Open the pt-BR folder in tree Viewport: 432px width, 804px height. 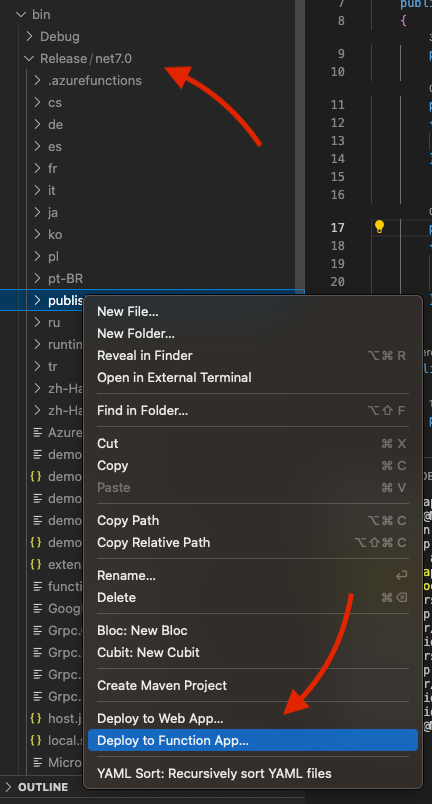pyautogui.click(x=65, y=278)
